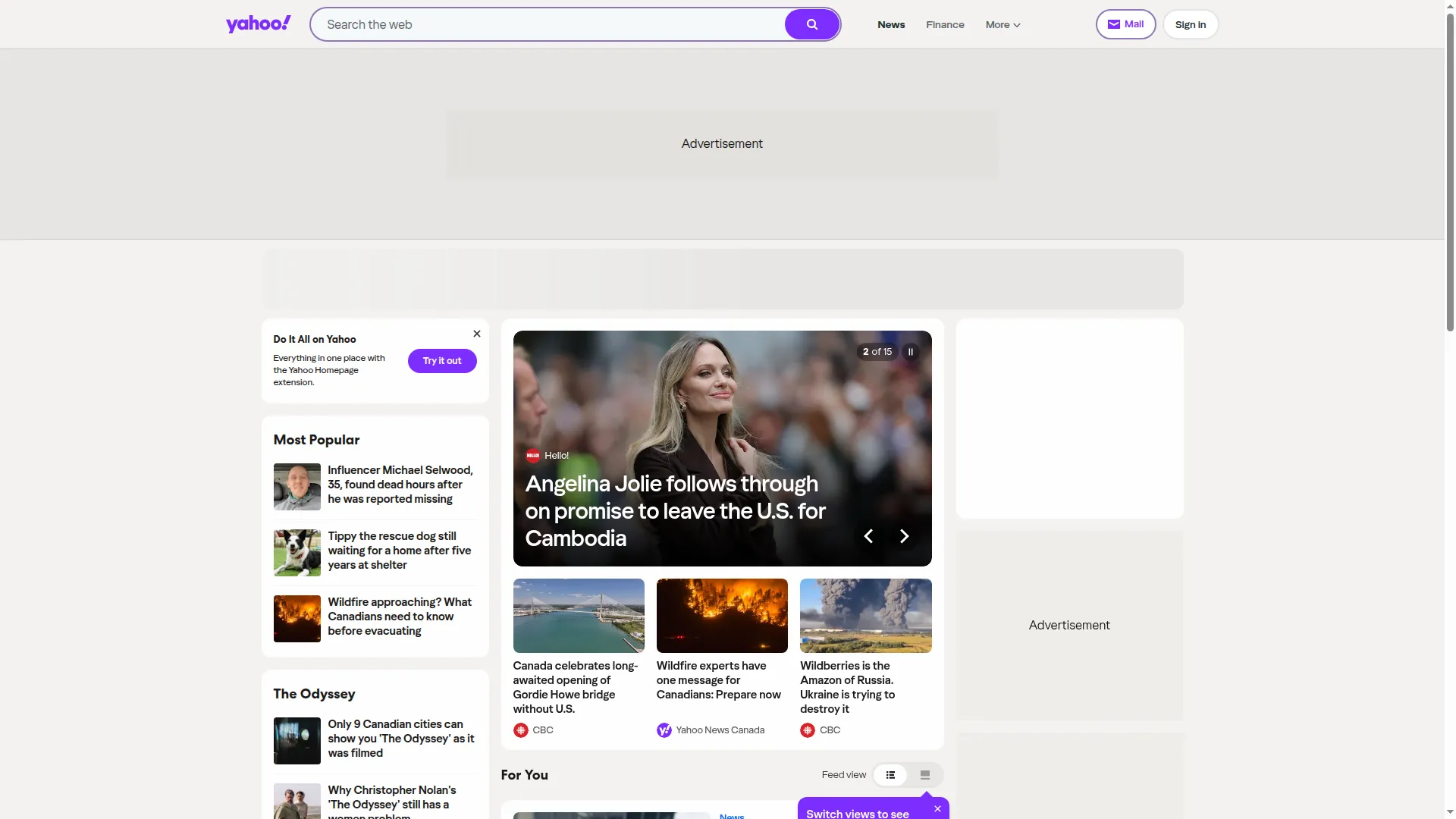Open Tippy the rescue dog thumbnail
Screen dimensions: 1456x819
297,553
